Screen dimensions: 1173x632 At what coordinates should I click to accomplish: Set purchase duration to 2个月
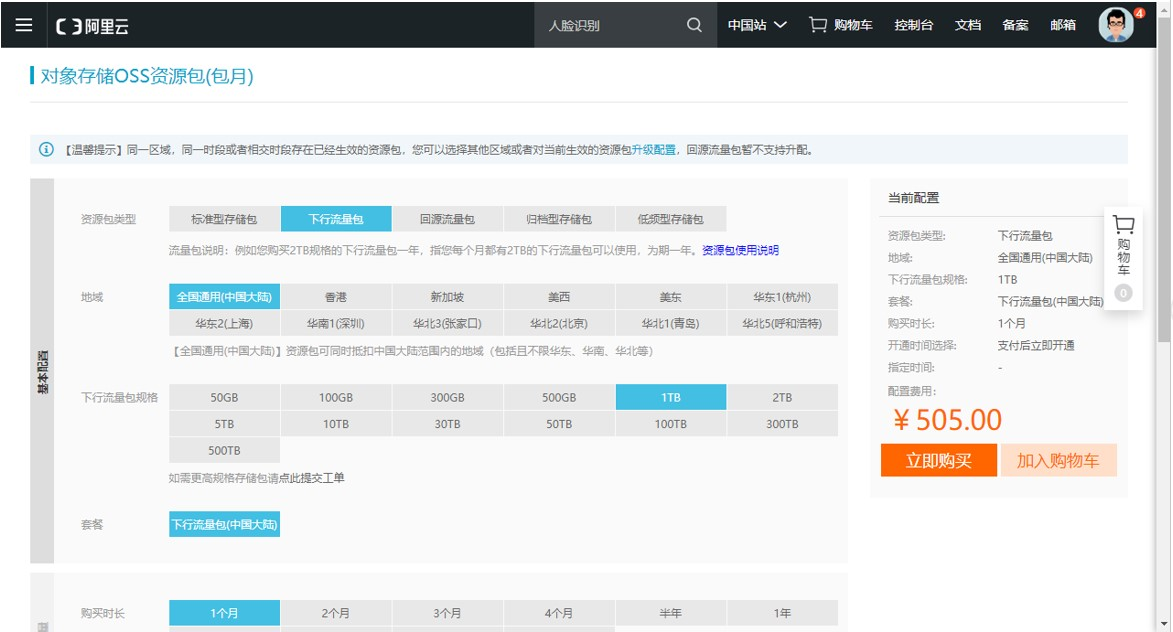coord(336,613)
